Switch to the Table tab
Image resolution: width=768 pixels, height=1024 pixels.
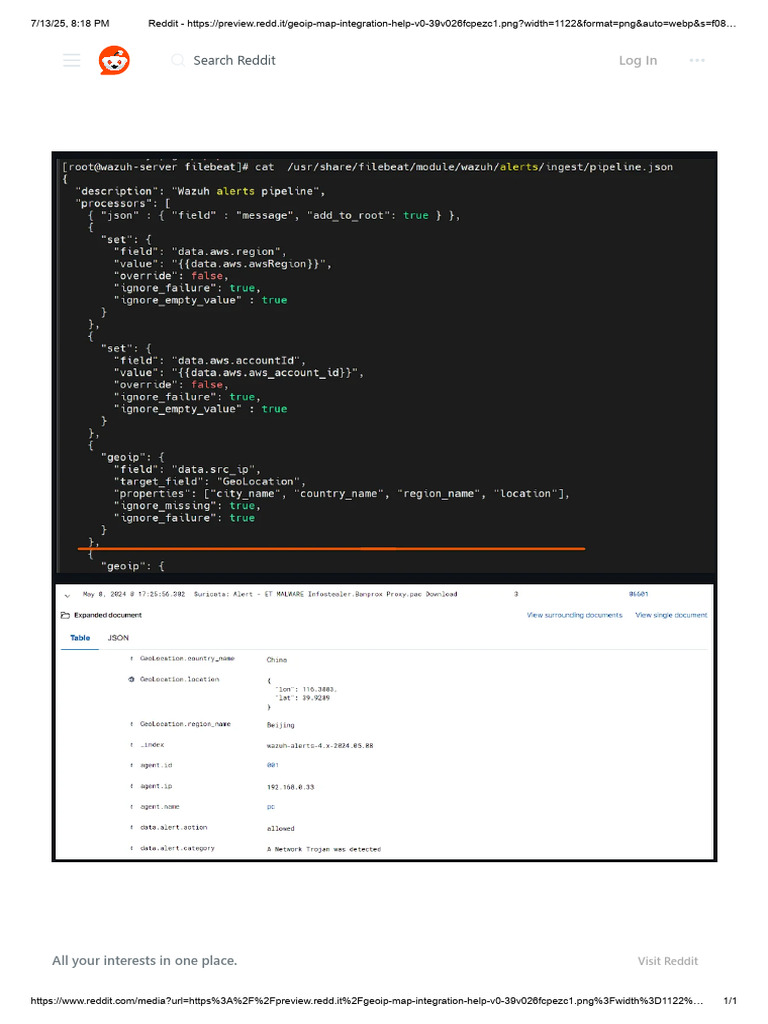(80, 638)
